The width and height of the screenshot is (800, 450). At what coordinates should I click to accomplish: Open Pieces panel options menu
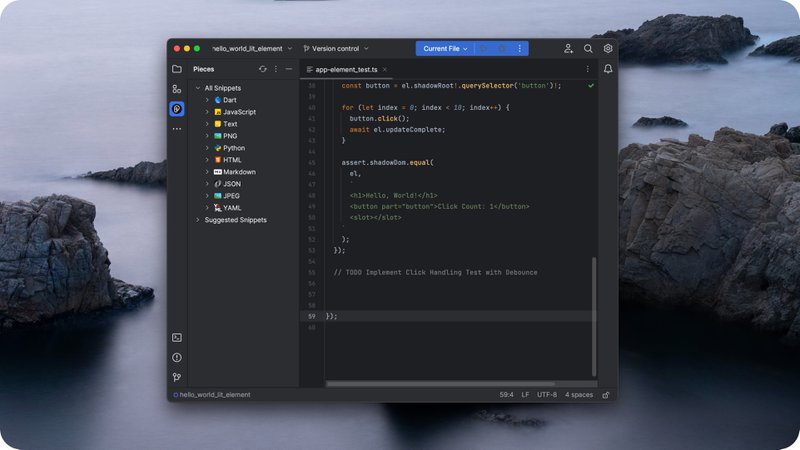tap(276, 69)
